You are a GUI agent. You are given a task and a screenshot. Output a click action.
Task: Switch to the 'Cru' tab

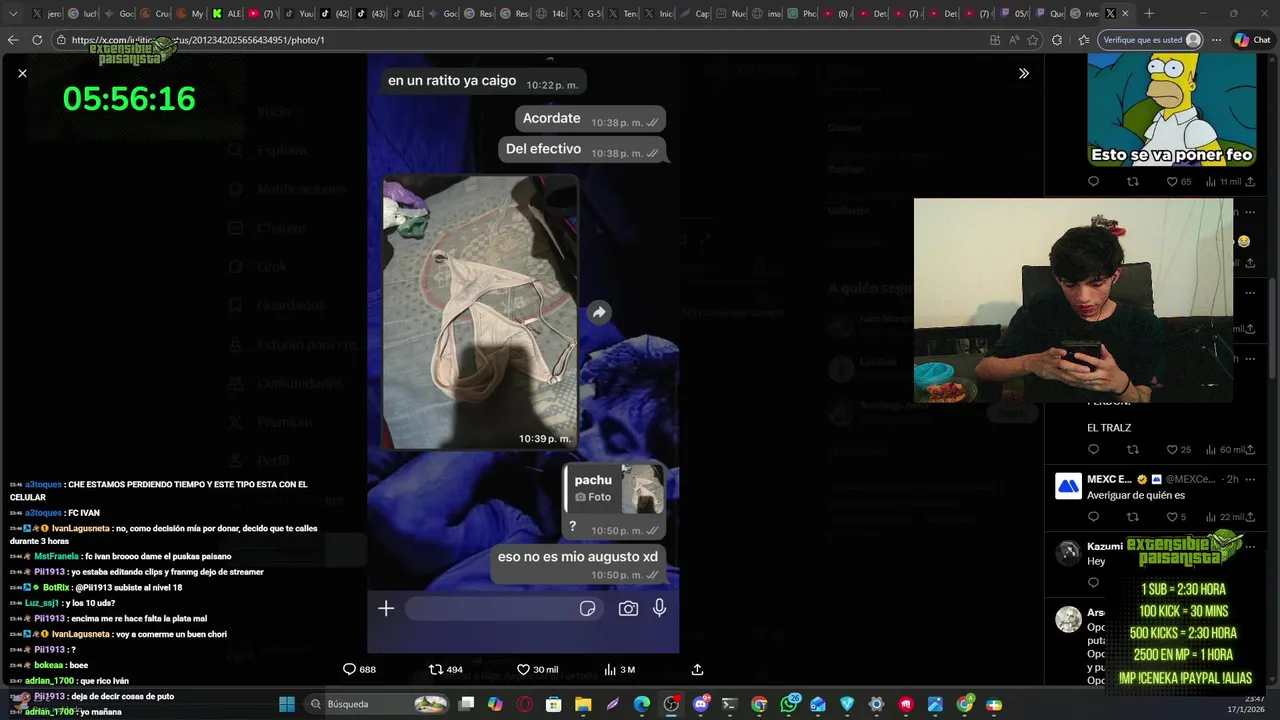tap(155, 14)
